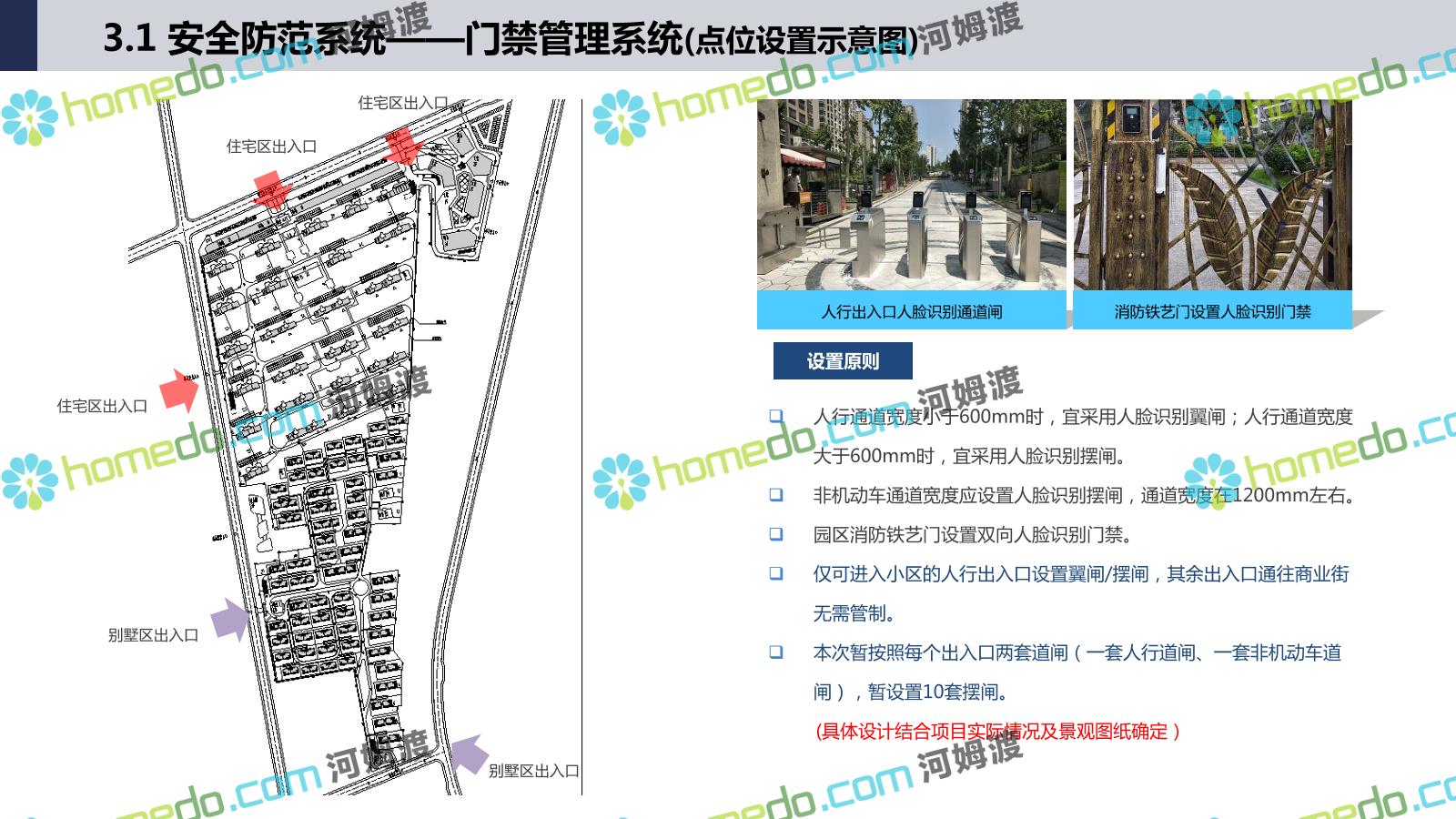The height and width of the screenshot is (819, 1456).
Task: Click the northernmost red arrow near the curved buildings
Action: pyautogui.click(x=400, y=147)
